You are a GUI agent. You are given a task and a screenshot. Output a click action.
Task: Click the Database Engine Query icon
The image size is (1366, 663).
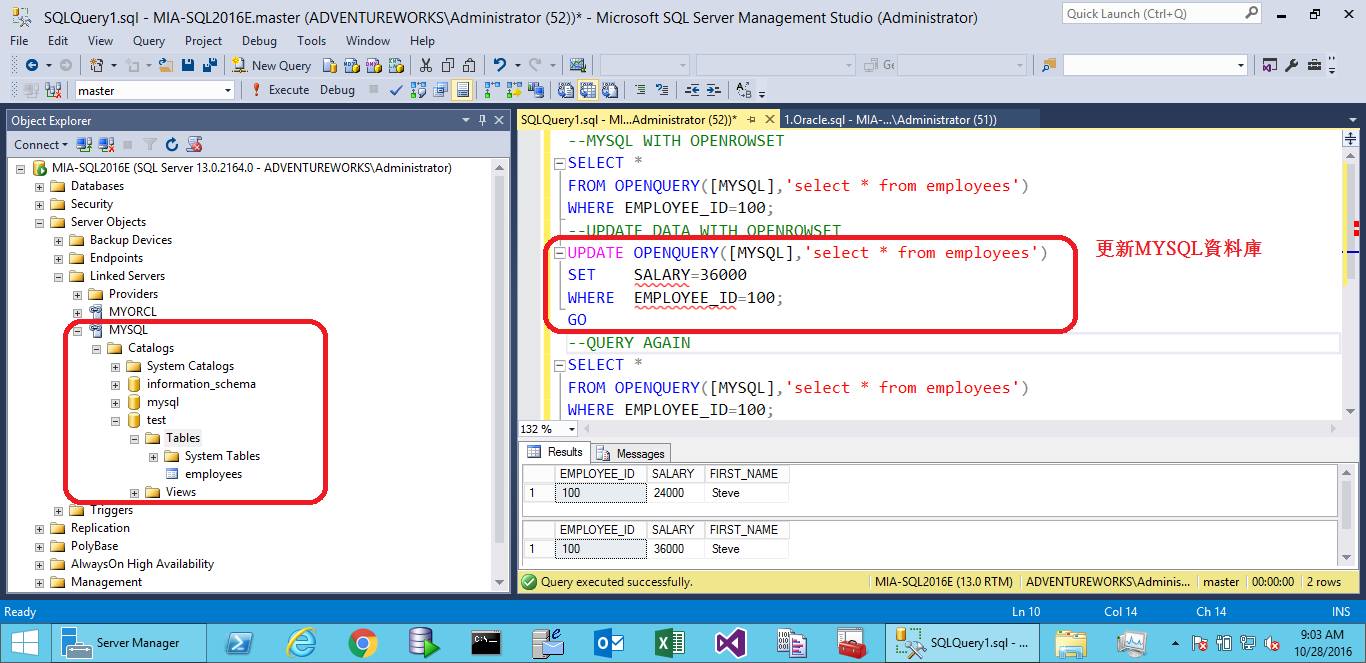tap(329, 65)
